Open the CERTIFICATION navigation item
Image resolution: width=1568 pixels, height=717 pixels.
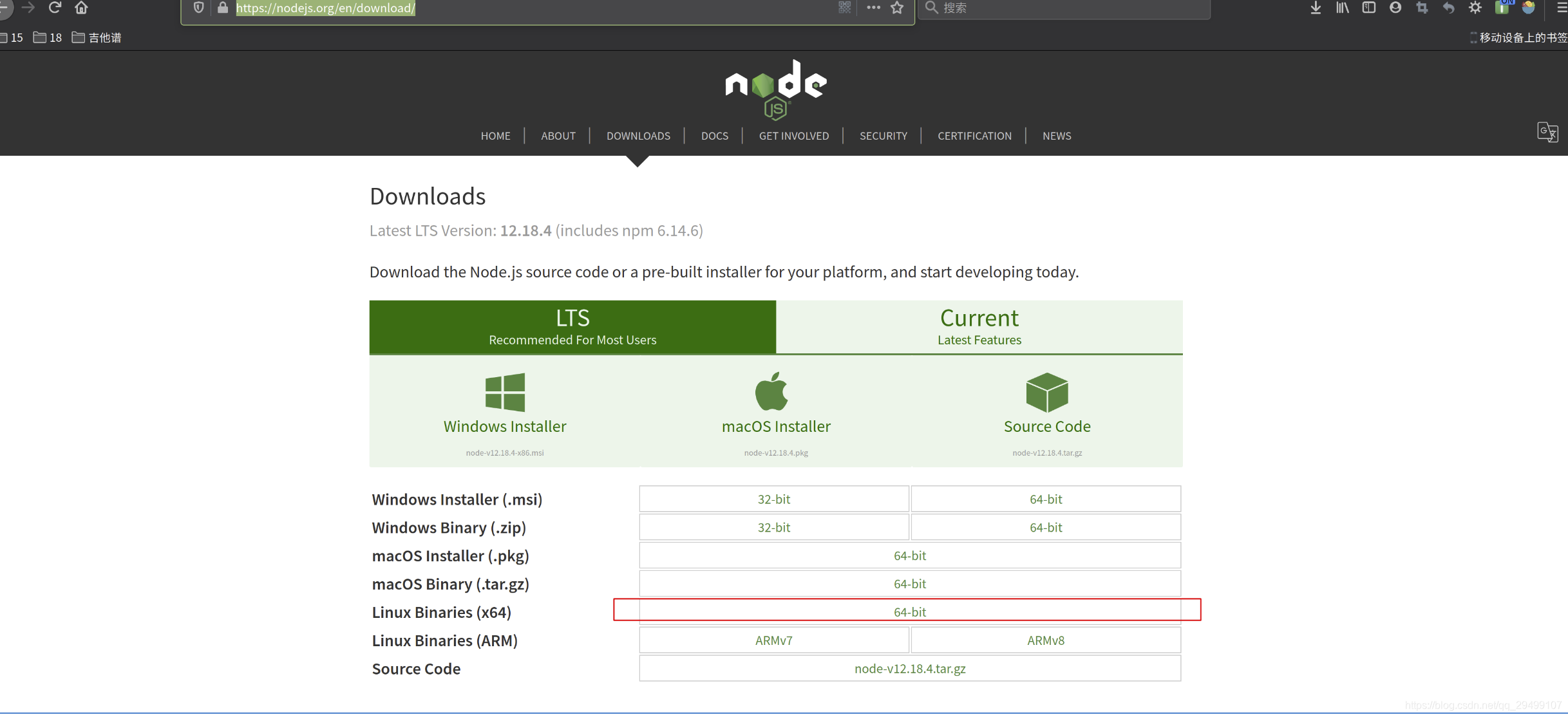pyautogui.click(x=974, y=136)
